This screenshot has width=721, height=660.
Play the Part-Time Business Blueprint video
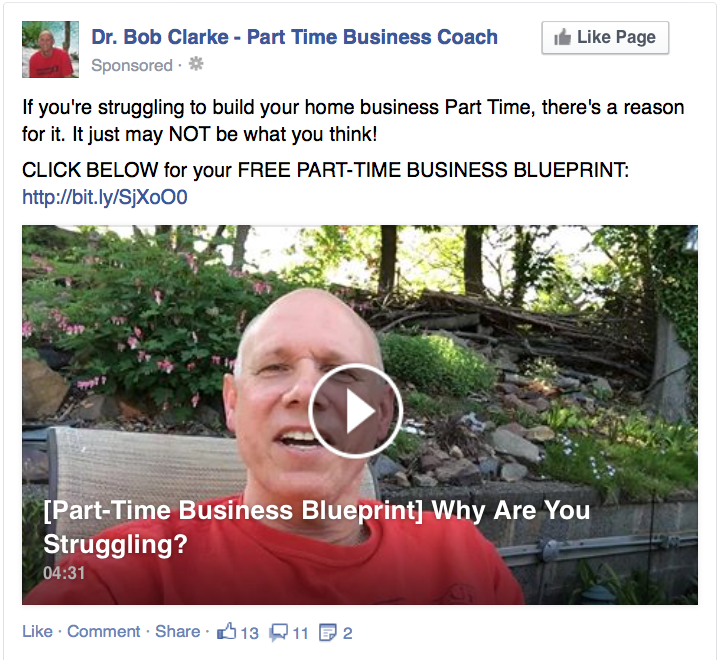[355, 411]
